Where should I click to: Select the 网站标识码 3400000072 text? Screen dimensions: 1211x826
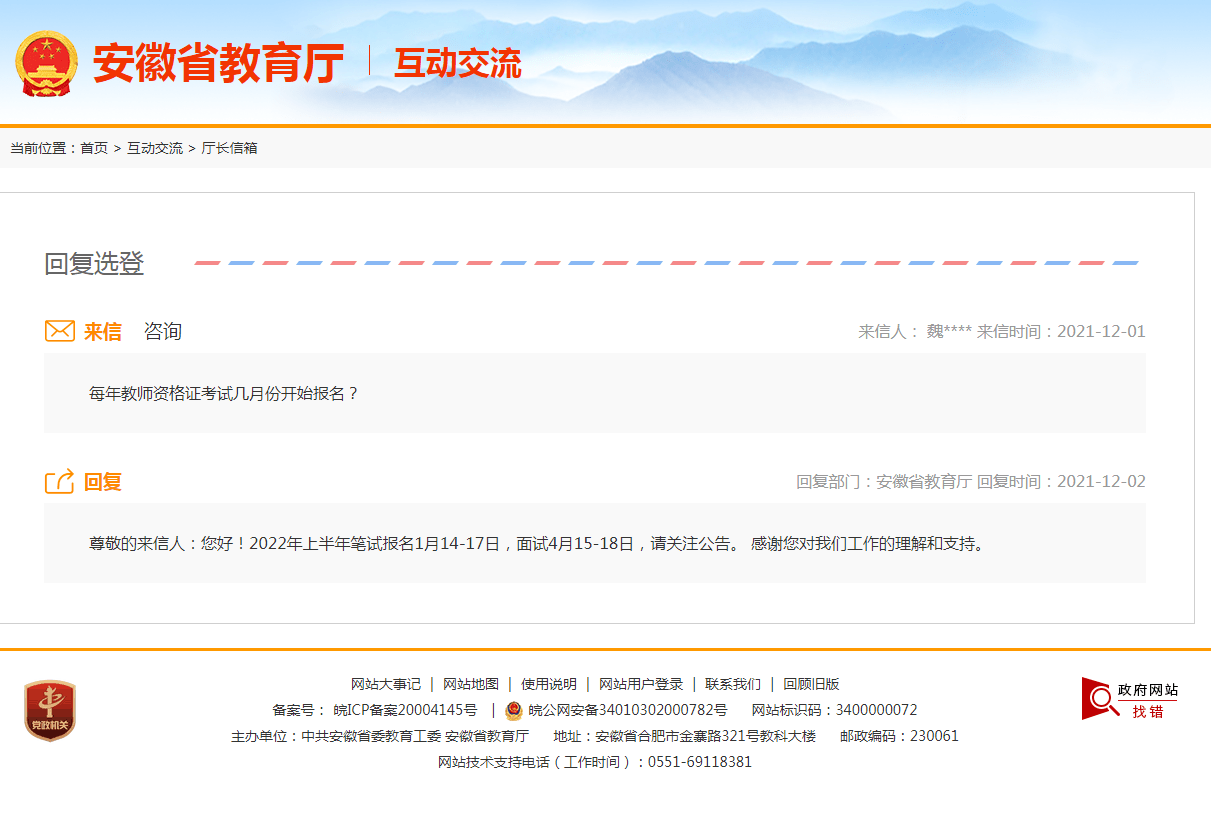[834, 710]
